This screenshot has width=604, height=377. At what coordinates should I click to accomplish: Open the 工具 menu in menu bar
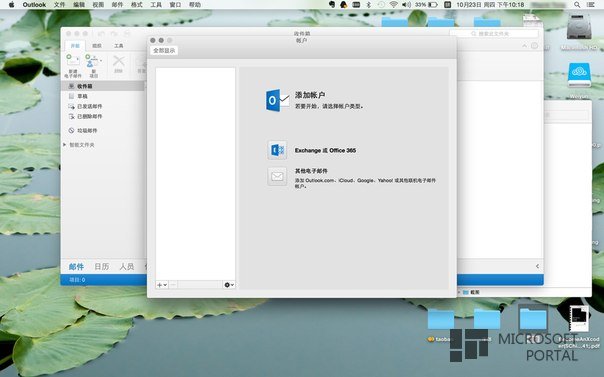pyautogui.click(x=156, y=5)
